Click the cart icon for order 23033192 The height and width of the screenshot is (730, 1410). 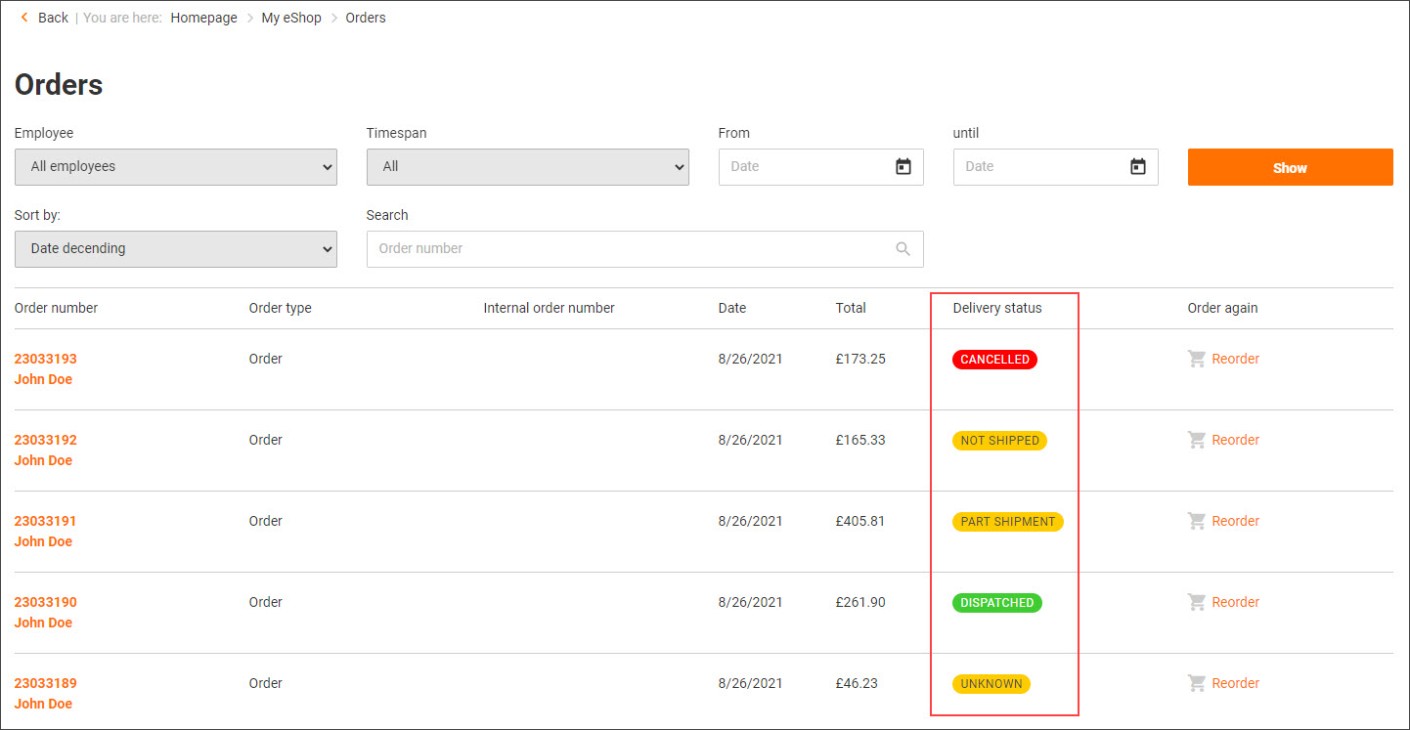point(1196,440)
